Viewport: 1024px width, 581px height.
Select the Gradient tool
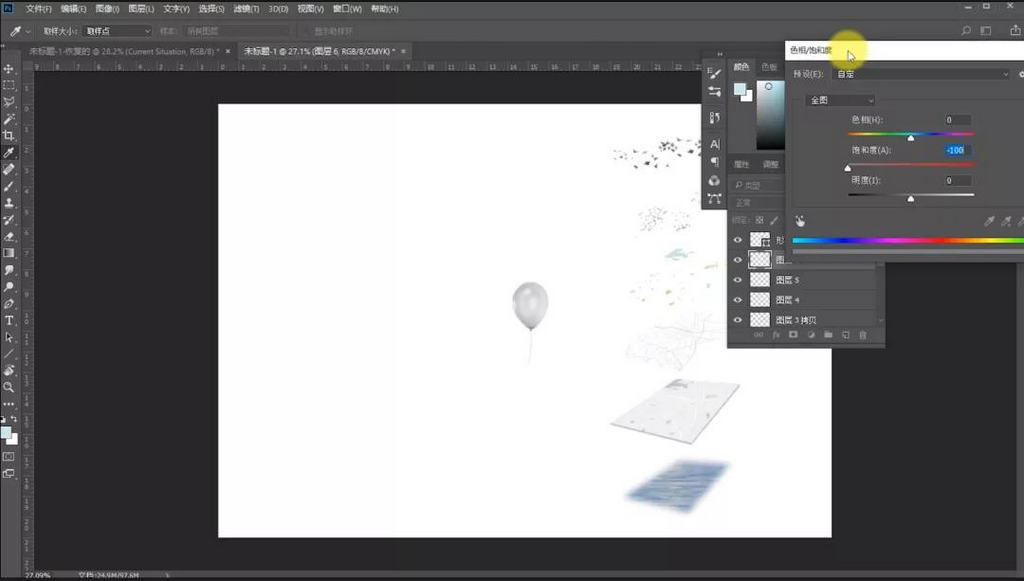click(x=9, y=253)
